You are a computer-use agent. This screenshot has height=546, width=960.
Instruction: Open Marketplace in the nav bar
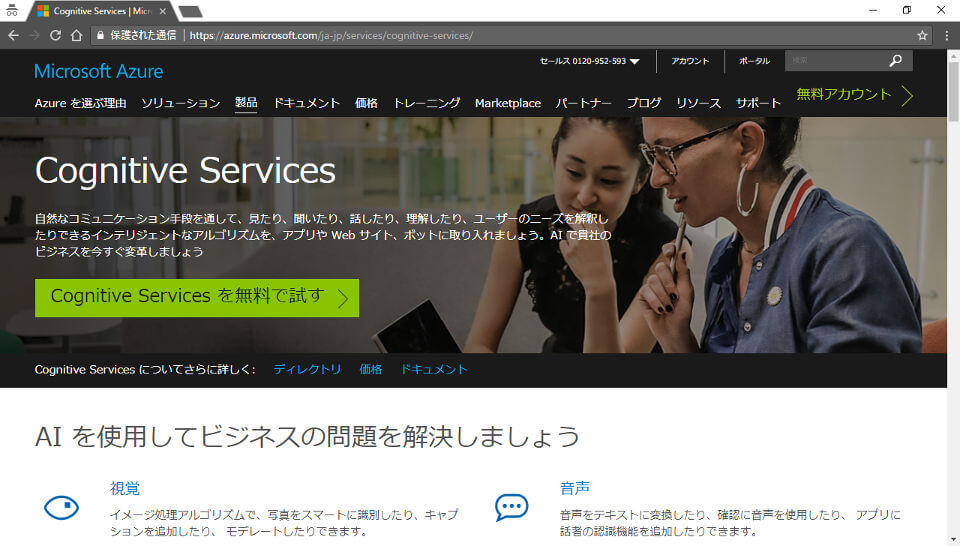pyautogui.click(x=508, y=103)
